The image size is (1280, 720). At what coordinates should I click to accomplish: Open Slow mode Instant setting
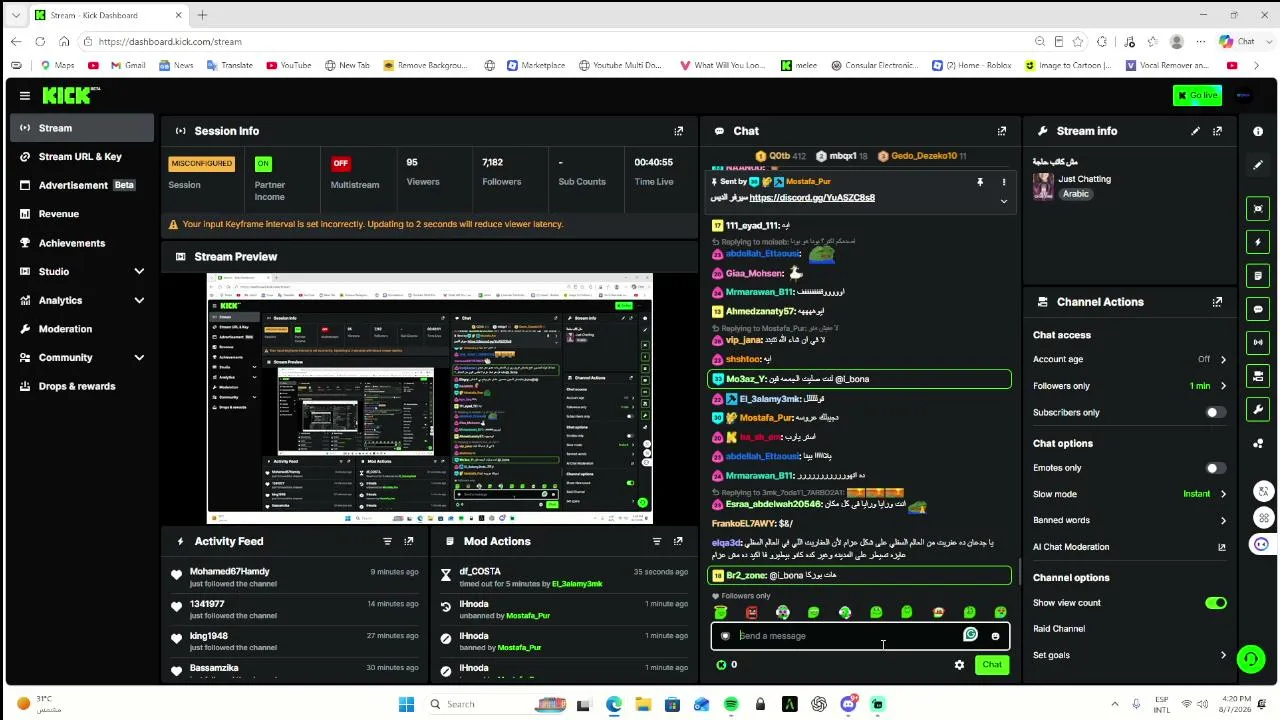[x=1130, y=494]
